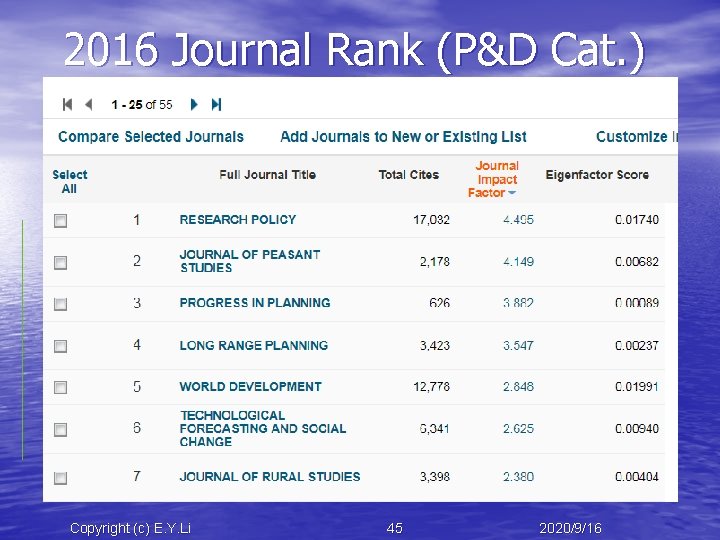Go to previous page of results
720x540 pixels.
click(89, 105)
